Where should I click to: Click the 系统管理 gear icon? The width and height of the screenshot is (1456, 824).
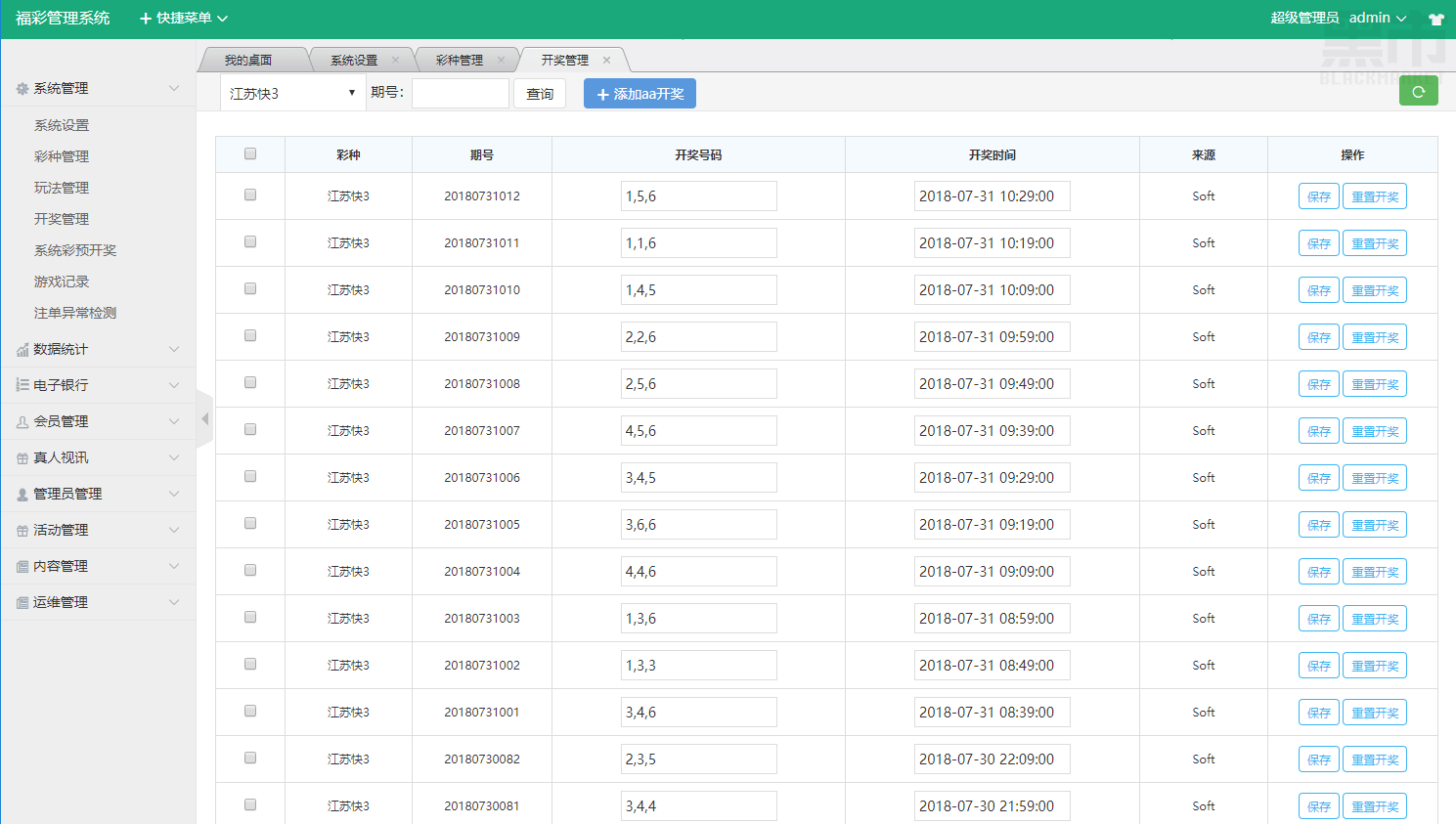point(22,89)
